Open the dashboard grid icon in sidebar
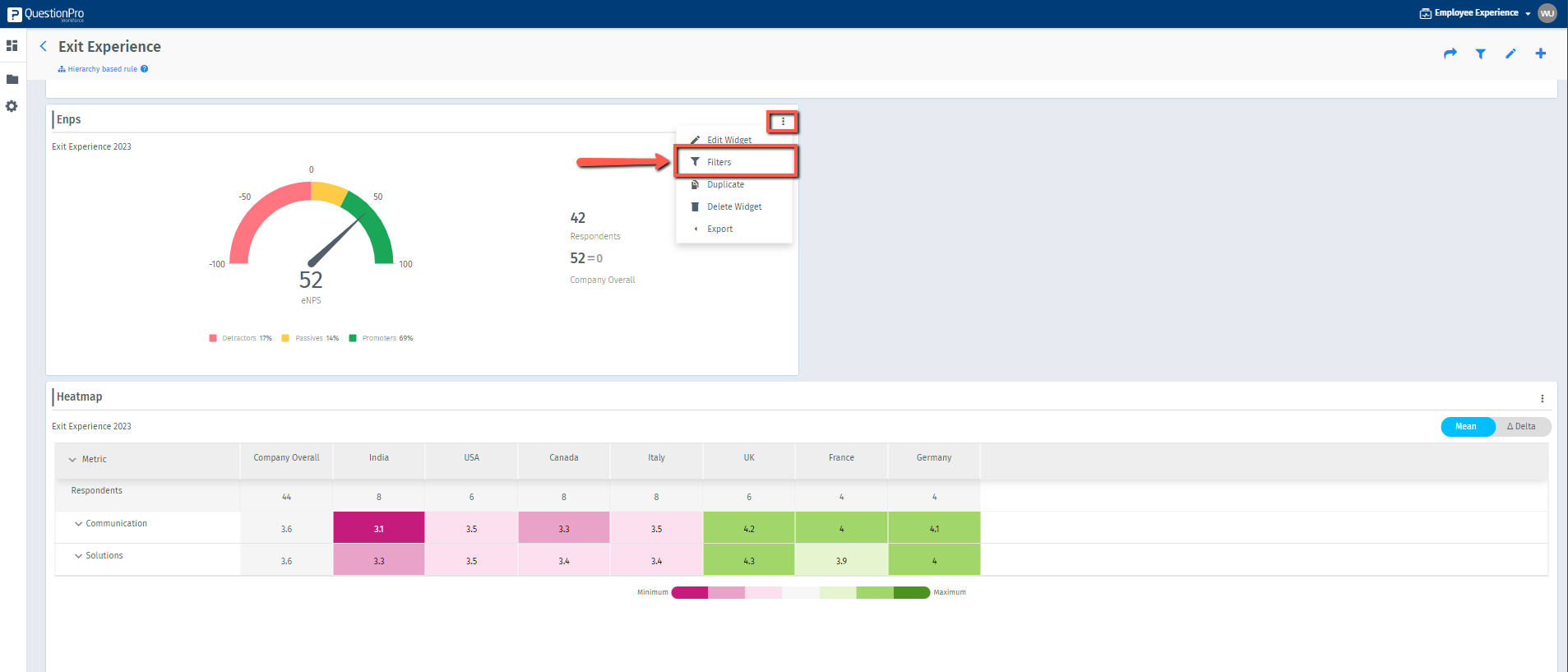 12,46
